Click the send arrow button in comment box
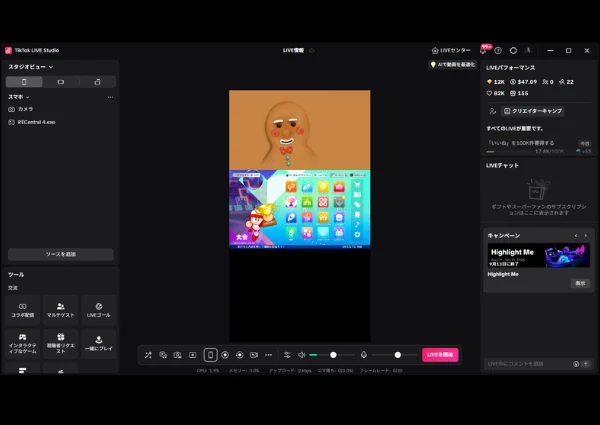 [x=585, y=364]
